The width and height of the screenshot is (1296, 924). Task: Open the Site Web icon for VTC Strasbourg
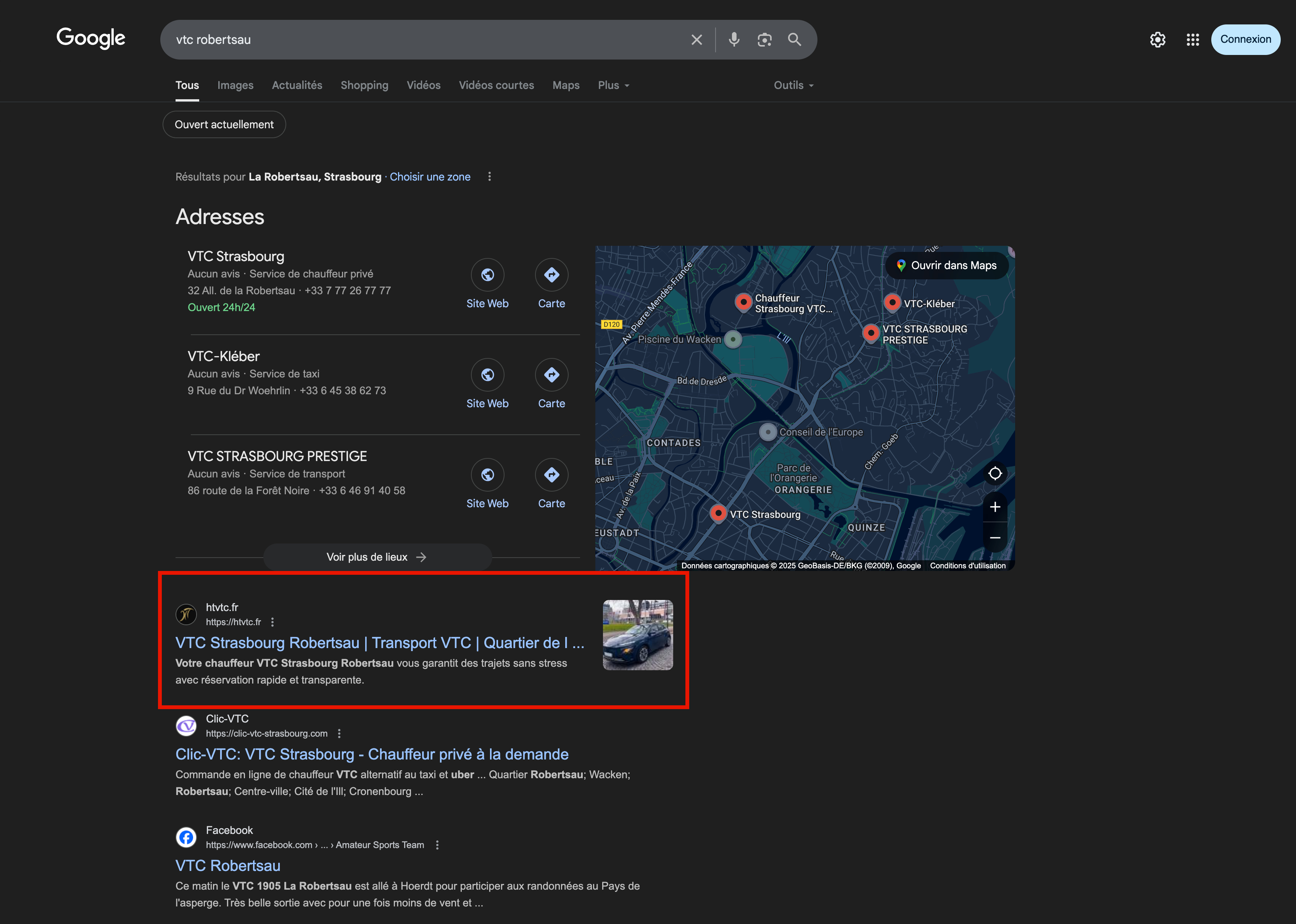point(487,275)
